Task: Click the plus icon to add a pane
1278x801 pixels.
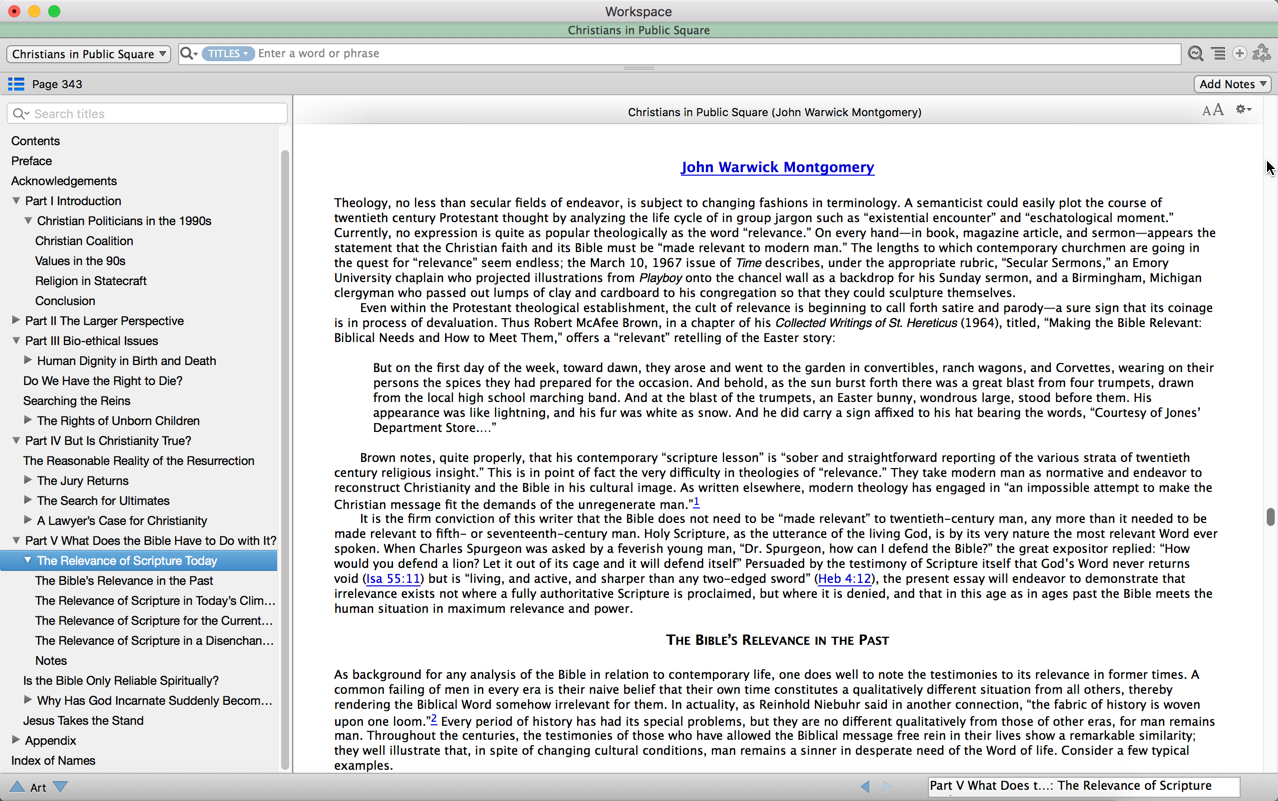Action: (1240, 54)
